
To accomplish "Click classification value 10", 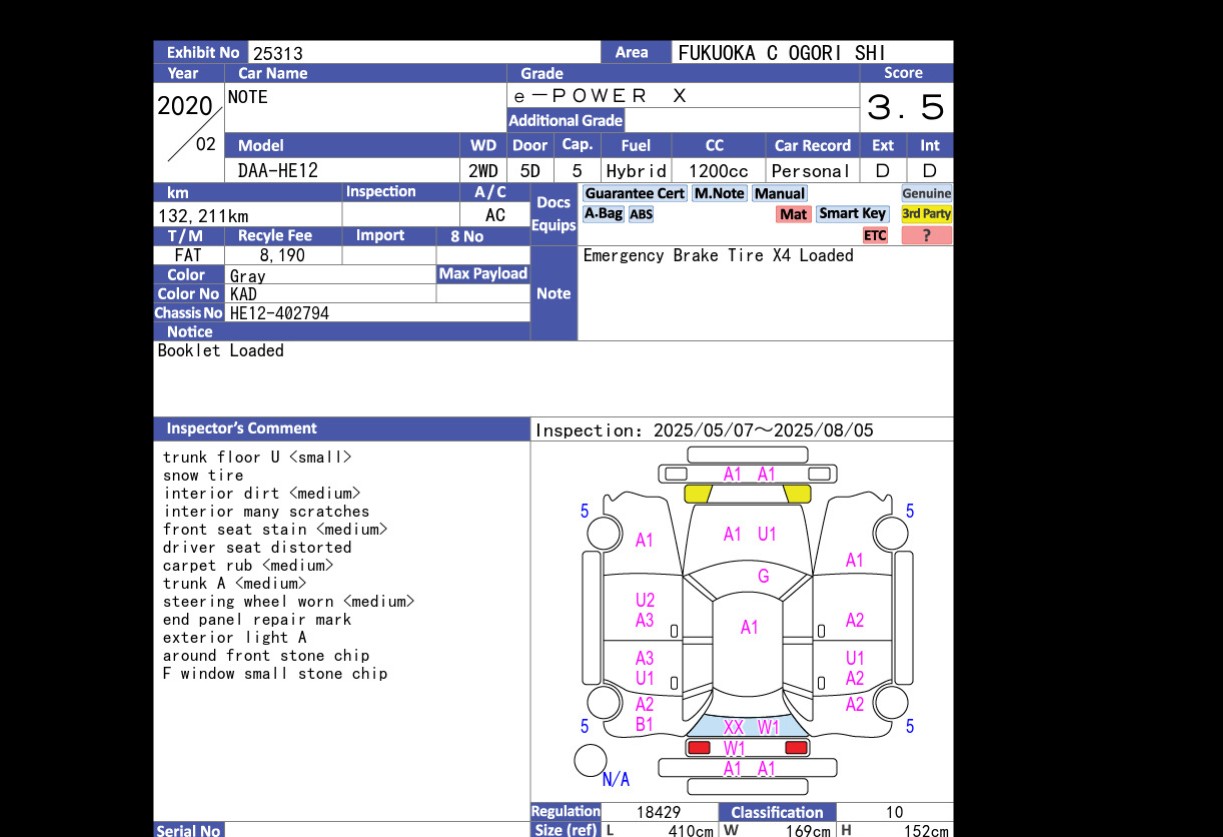I will click(894, 813).
